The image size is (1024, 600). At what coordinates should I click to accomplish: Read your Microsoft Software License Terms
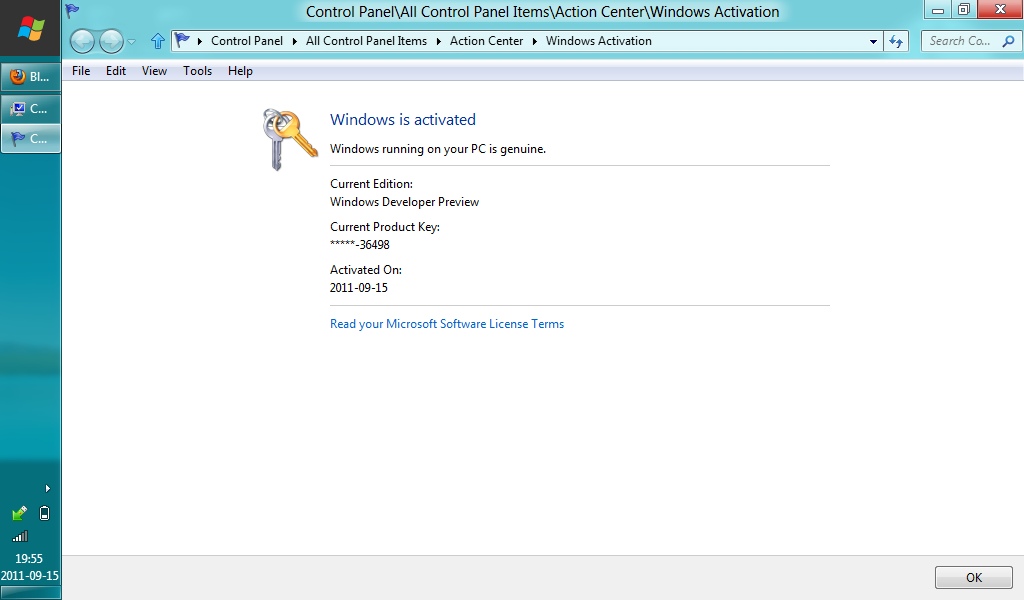(447, 324)
